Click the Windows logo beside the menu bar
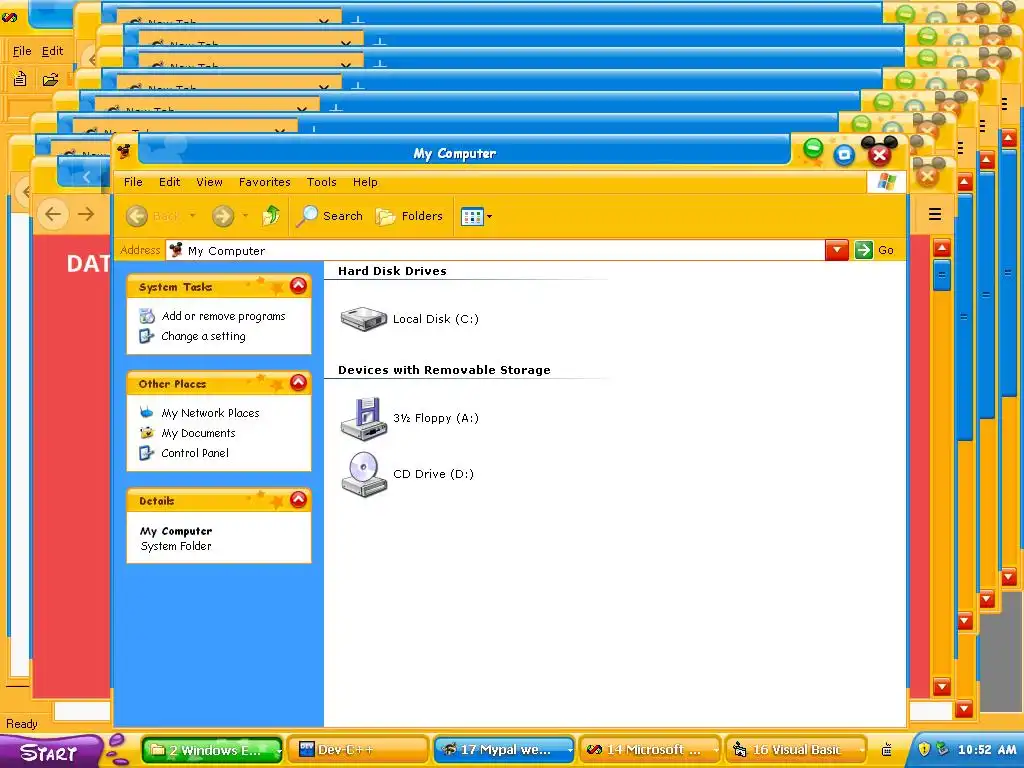The image size is (1024, 768). click(x=886, y=182)
